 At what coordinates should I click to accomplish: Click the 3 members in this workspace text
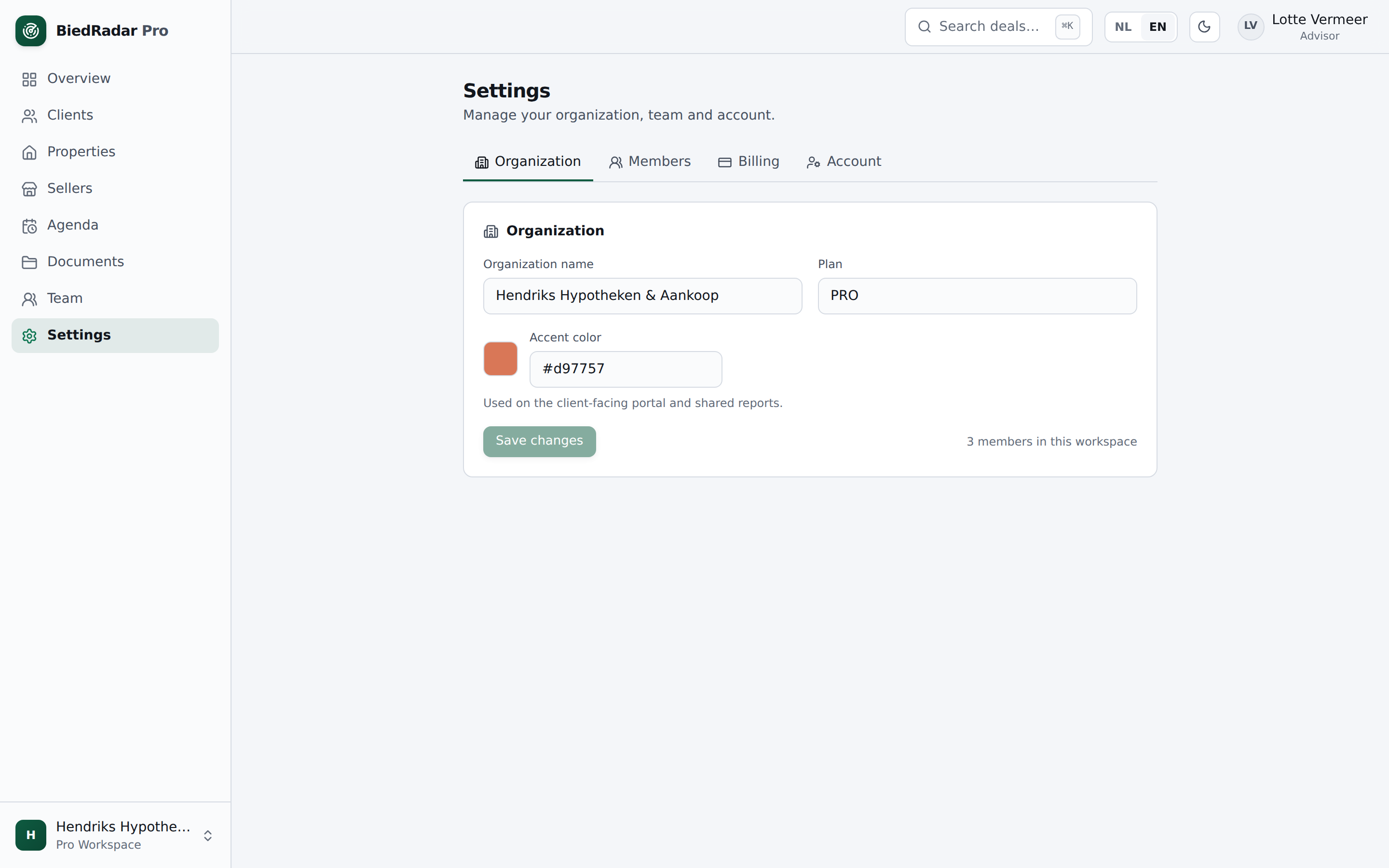point(1051,442)
